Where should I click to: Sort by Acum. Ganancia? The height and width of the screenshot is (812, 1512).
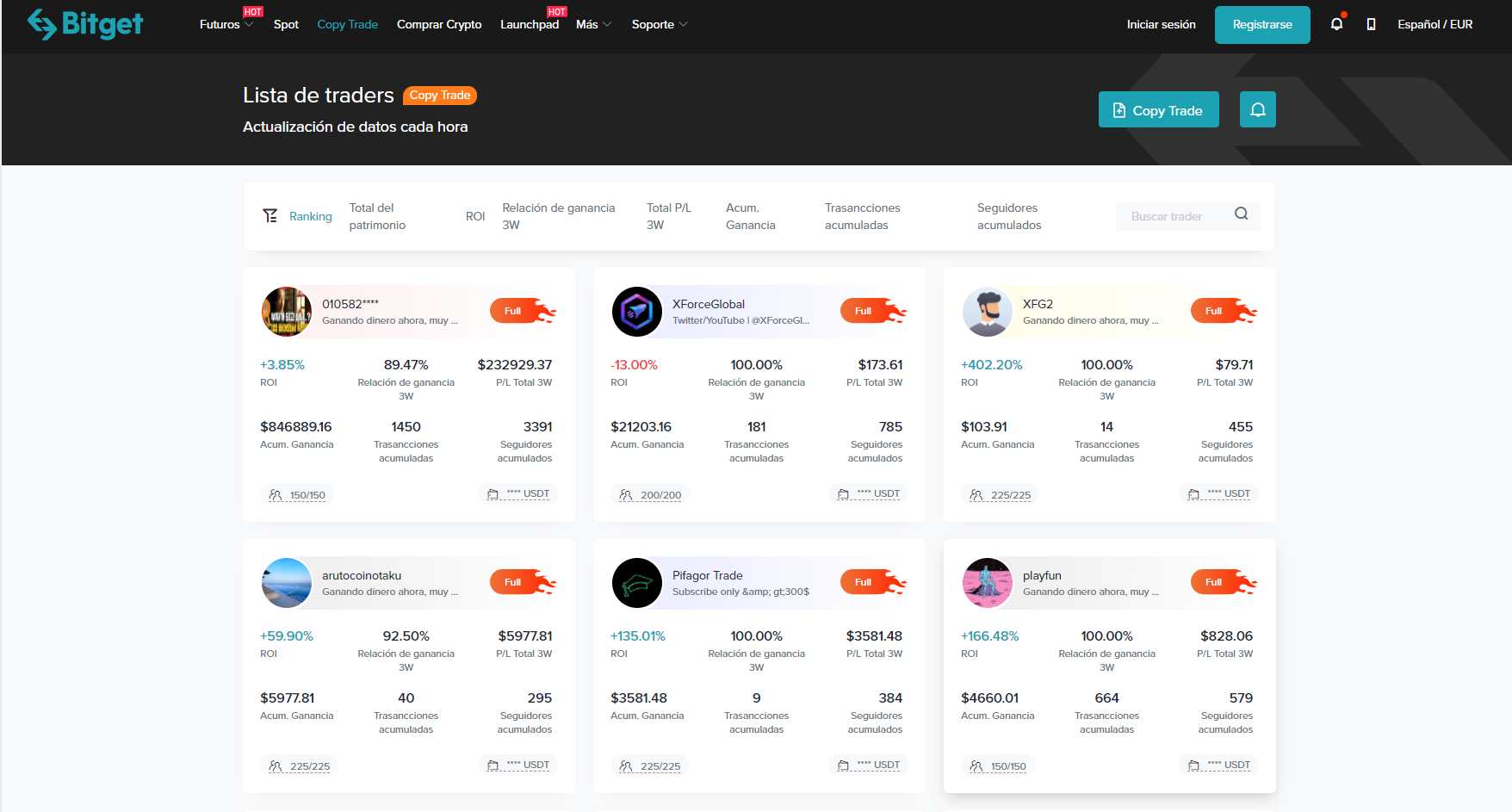tap(750, 216)
